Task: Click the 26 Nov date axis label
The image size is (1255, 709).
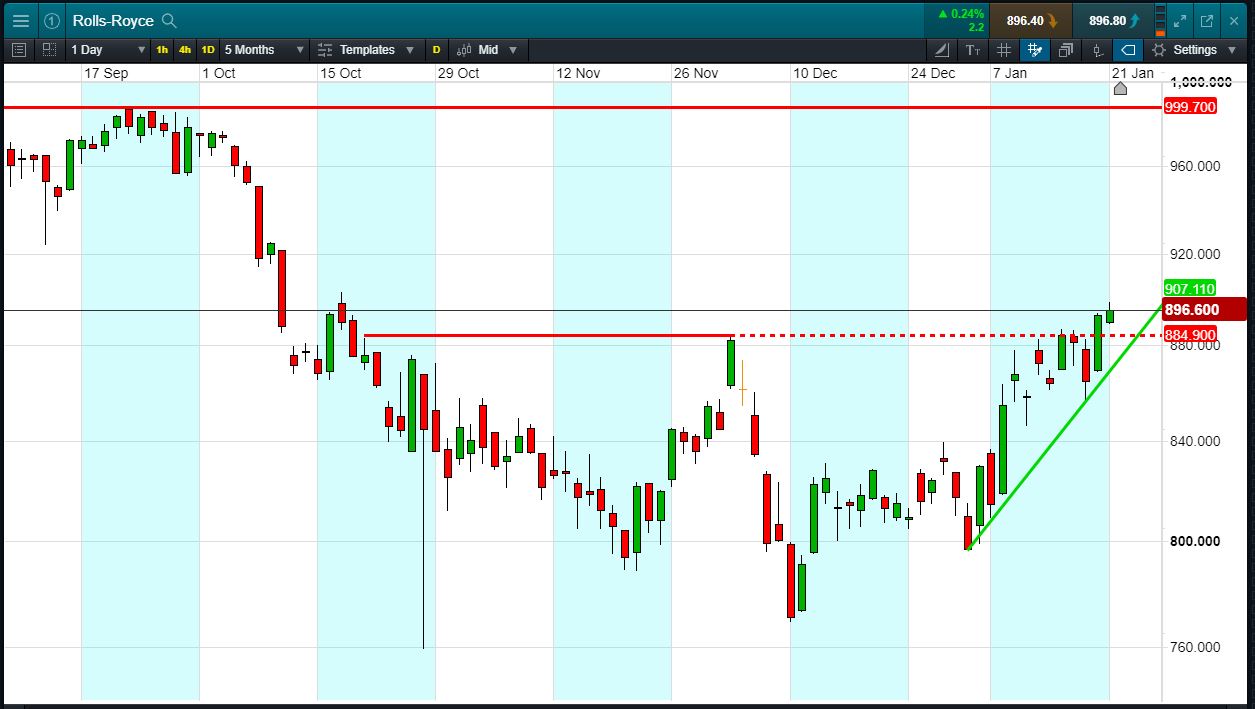Action: click(696, 73)
